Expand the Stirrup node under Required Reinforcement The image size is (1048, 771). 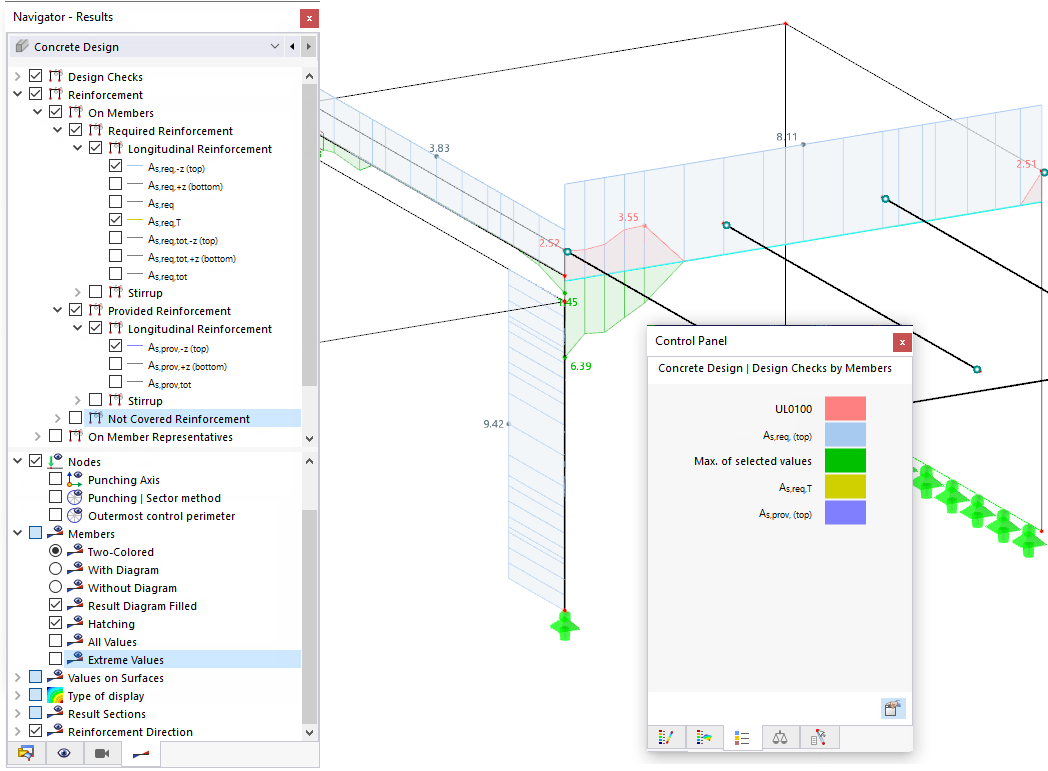tap(78, 292)
